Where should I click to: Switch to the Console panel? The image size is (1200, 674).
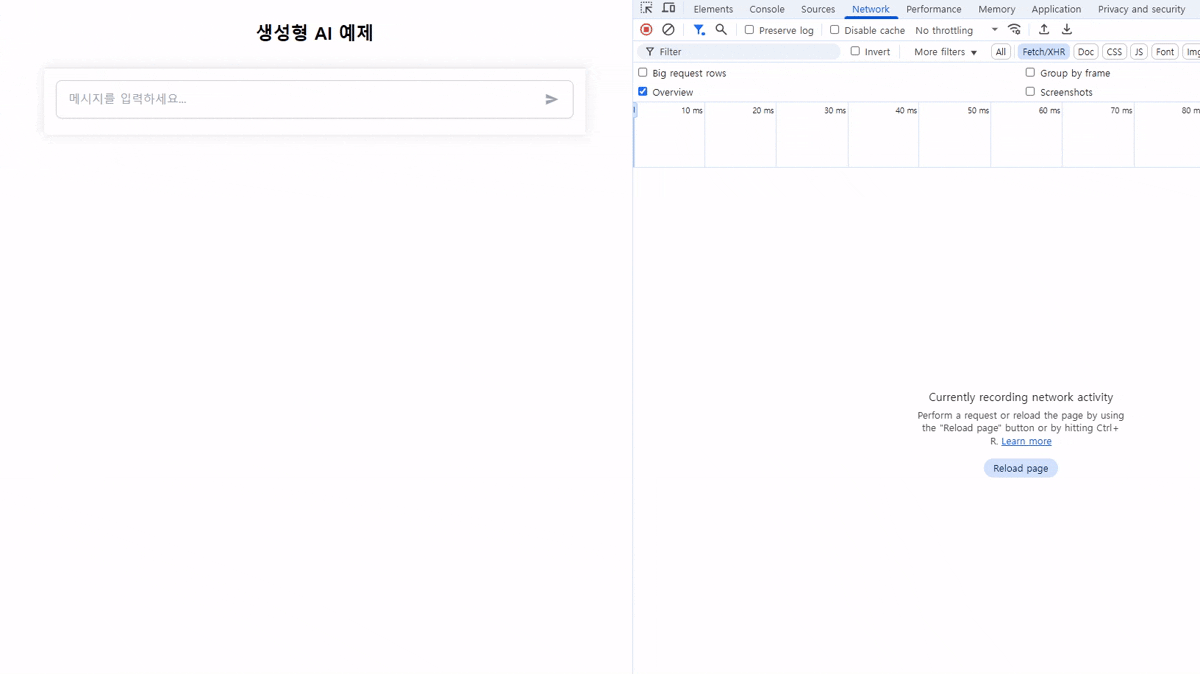click(x=766, y=9)
